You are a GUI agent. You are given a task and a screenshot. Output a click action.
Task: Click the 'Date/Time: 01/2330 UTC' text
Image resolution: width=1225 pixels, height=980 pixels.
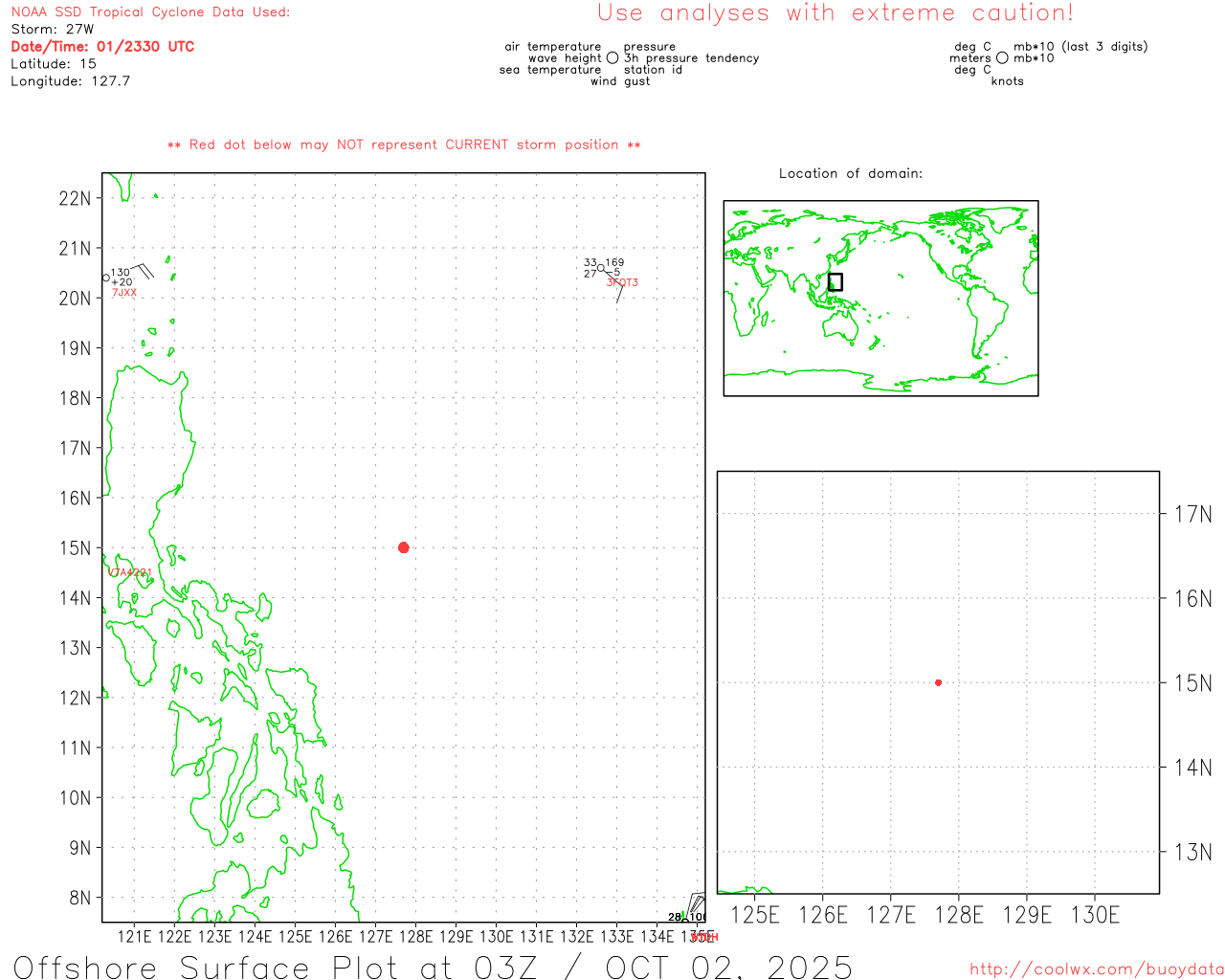point(102,47)
